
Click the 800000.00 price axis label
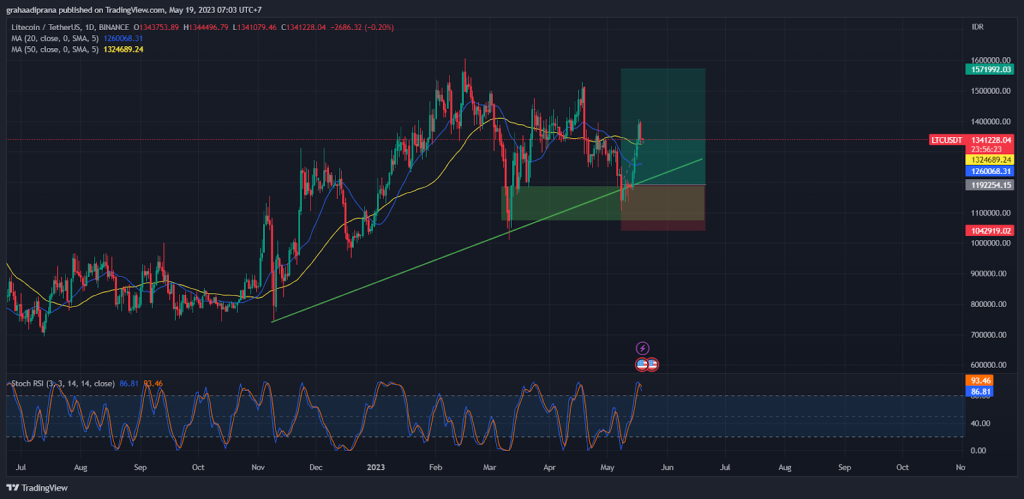(x=989, y=304)
